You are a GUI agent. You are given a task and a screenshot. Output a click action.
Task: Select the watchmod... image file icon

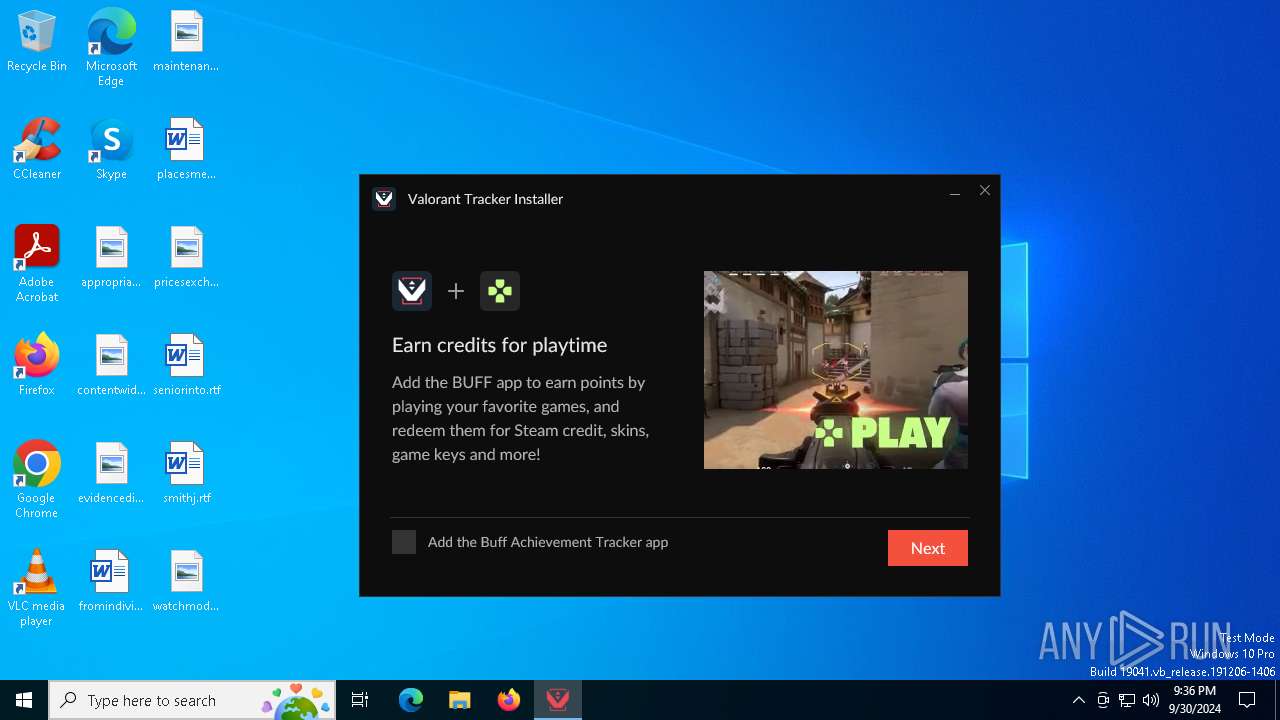pos(186,582)
